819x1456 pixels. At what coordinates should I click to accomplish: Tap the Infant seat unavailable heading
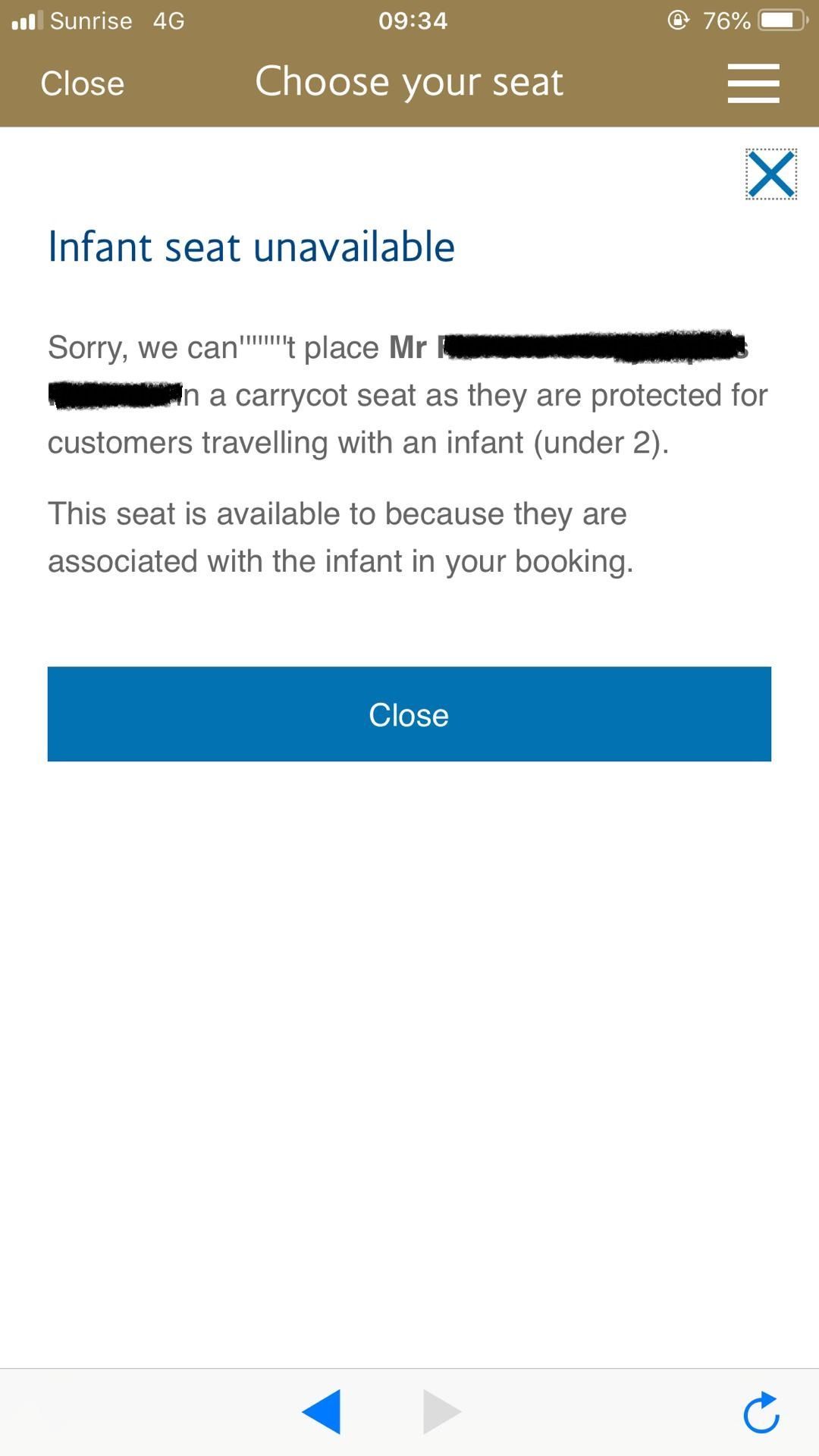[251, 247]
